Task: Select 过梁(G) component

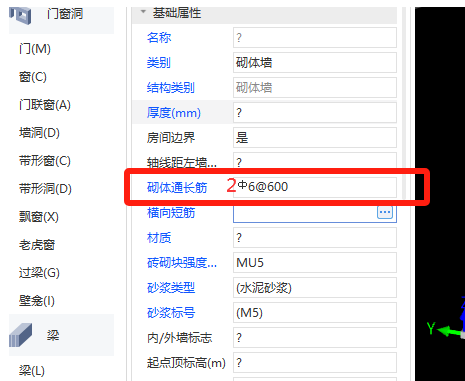Action: pyautogui.click(x=39, y=273)
